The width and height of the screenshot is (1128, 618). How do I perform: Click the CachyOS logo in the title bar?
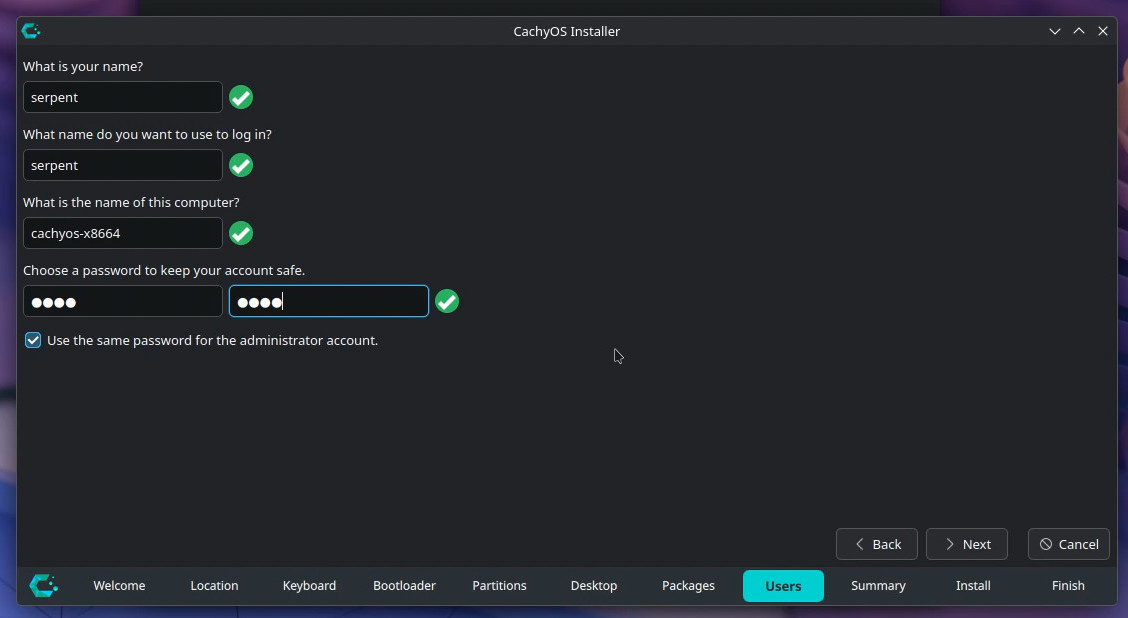[x=30, y=31]
